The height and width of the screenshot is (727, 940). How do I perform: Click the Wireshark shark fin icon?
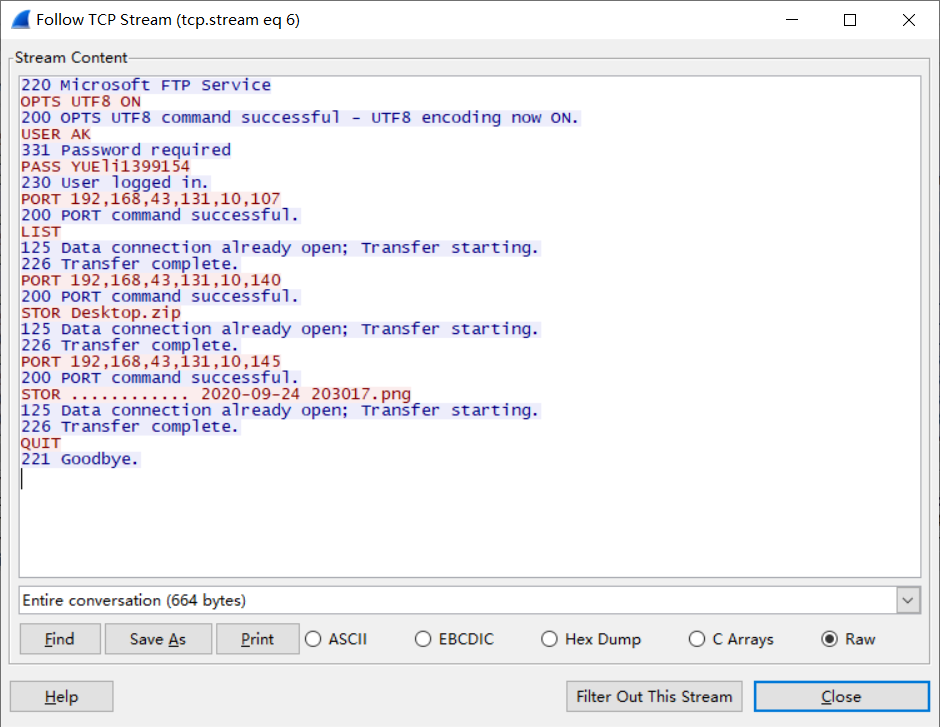pos(21,20)
